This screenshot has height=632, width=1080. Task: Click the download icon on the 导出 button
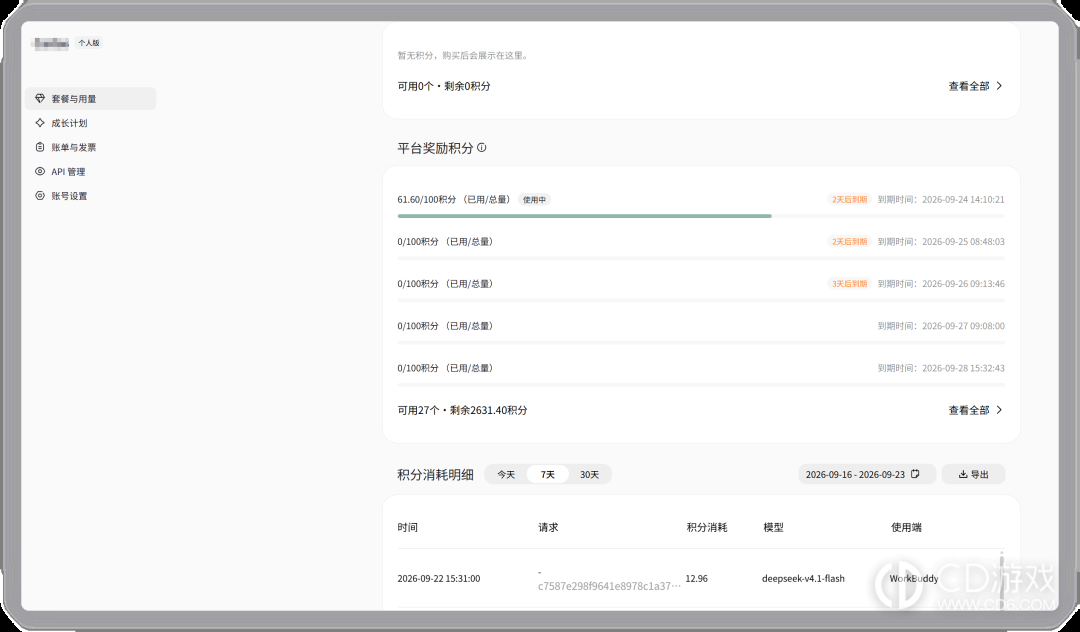(963, 474)
